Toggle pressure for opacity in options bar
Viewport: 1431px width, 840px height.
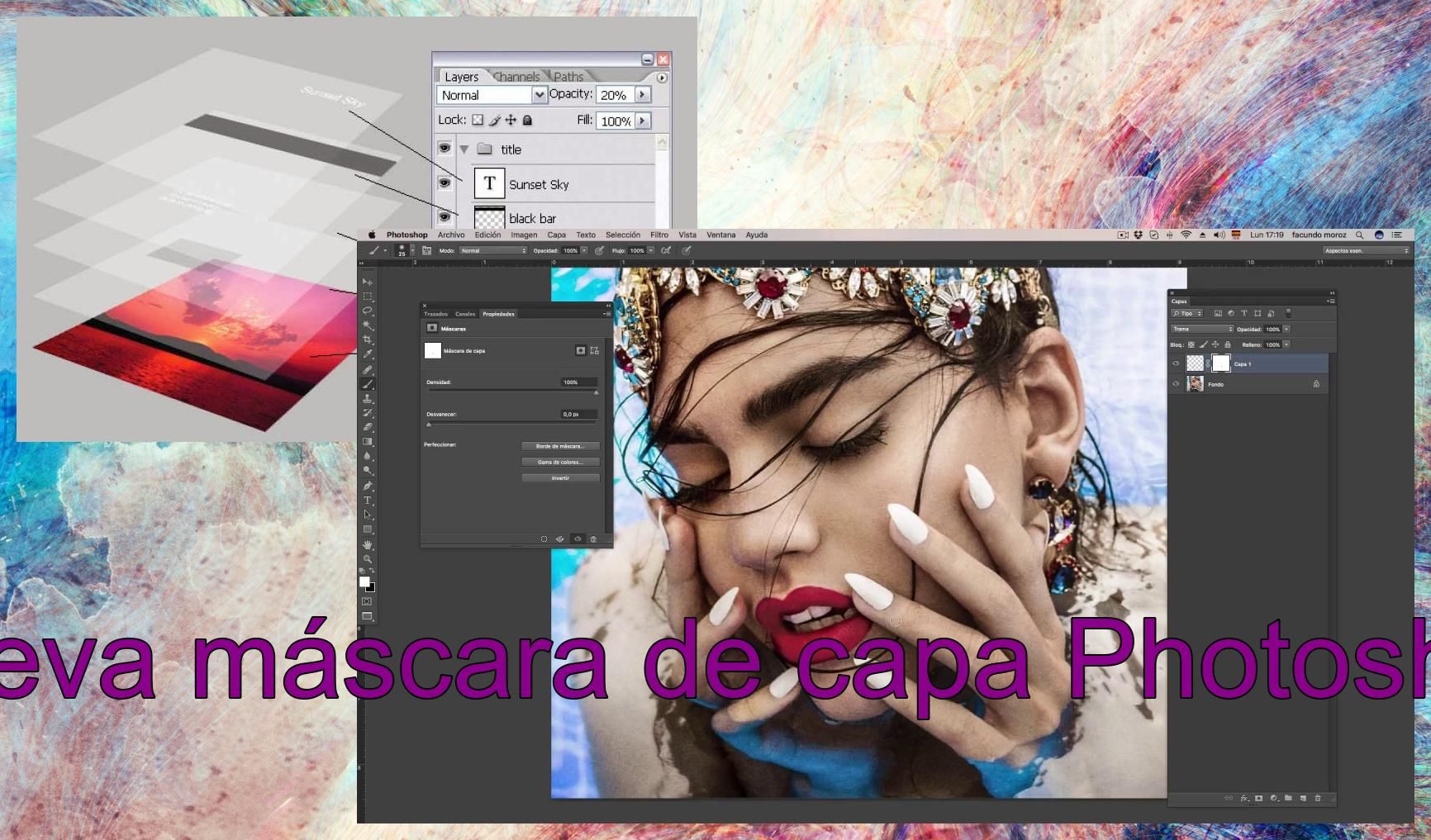(599, 250)
